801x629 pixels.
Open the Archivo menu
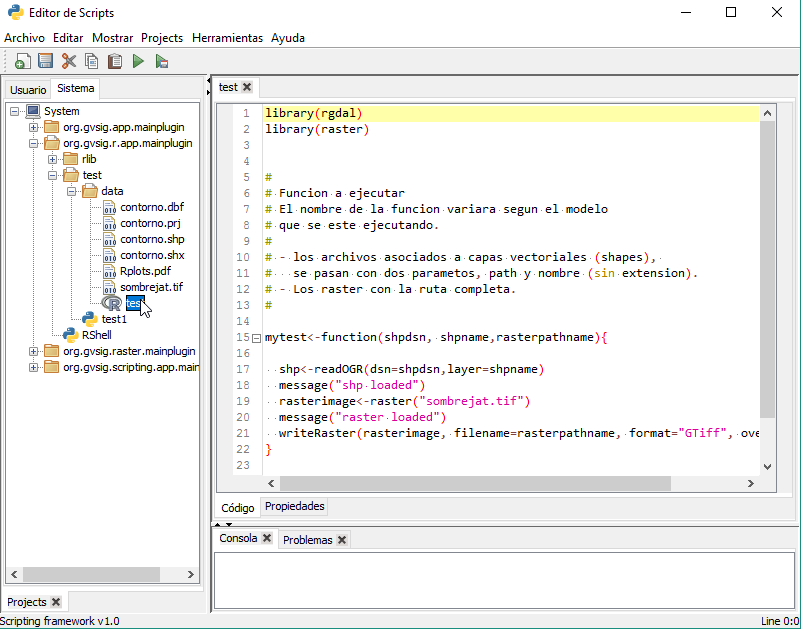click(x=24, y=38)
